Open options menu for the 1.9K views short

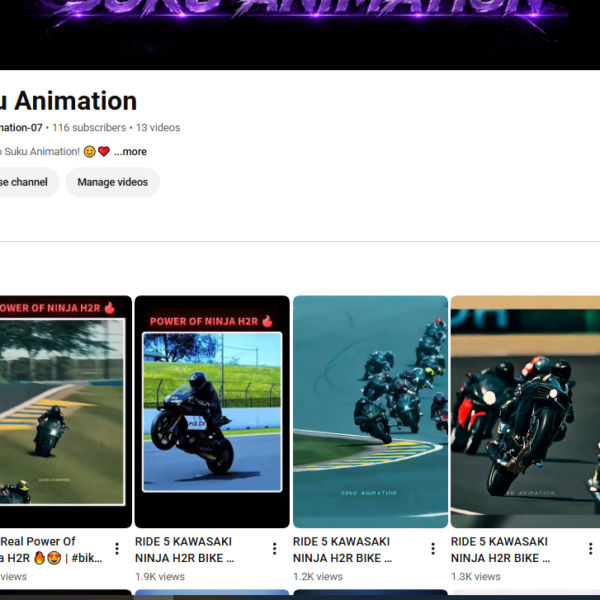pos(274,549)
